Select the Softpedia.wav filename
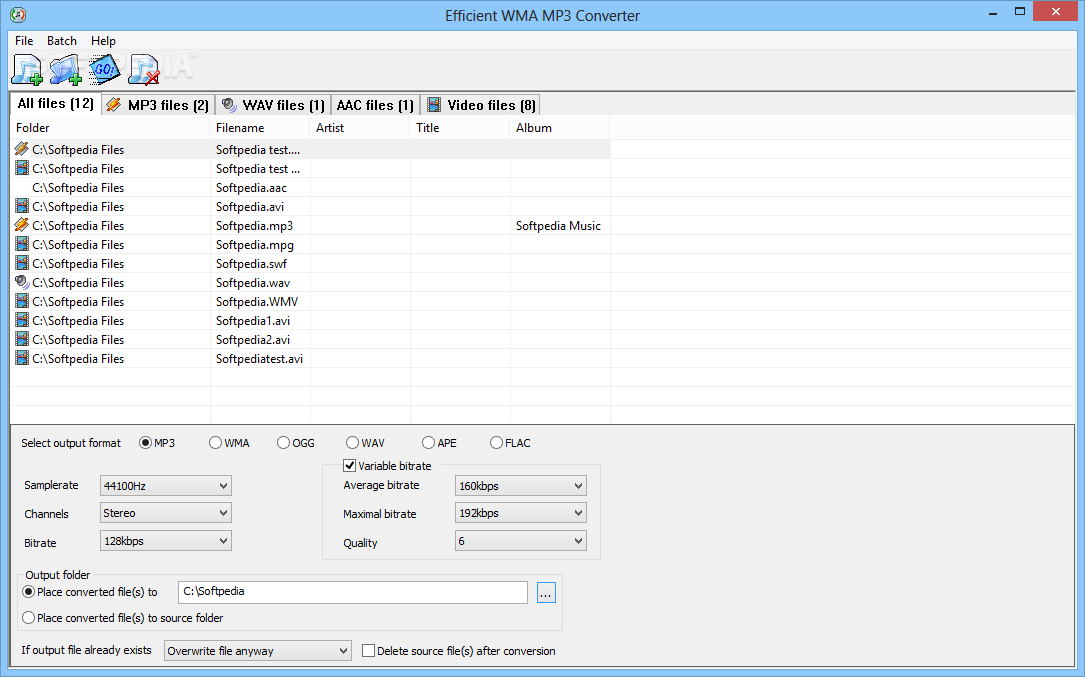Image resolution: width=1085 pixels, height=677 pixels. click(253, 282)
